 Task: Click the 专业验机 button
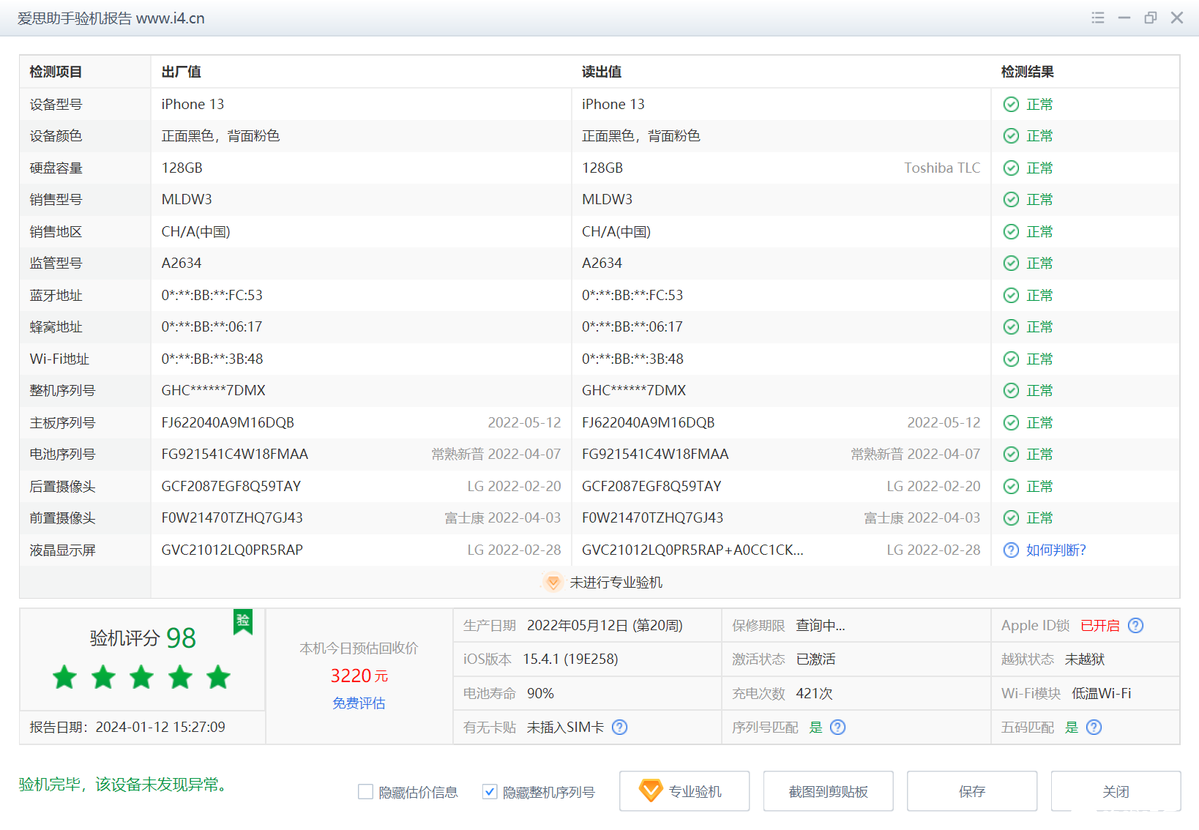pos(684,791)
